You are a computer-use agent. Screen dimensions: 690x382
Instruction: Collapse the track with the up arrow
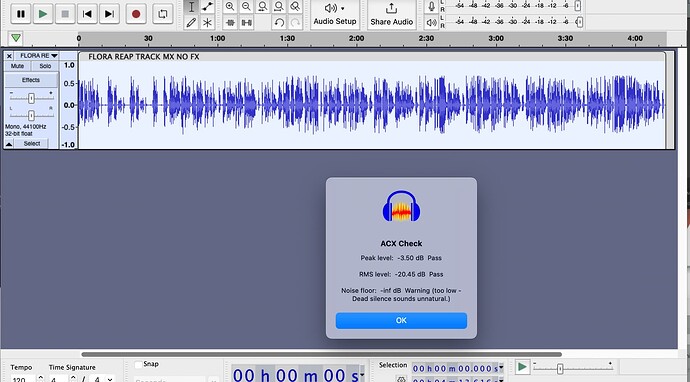(9, 144)
